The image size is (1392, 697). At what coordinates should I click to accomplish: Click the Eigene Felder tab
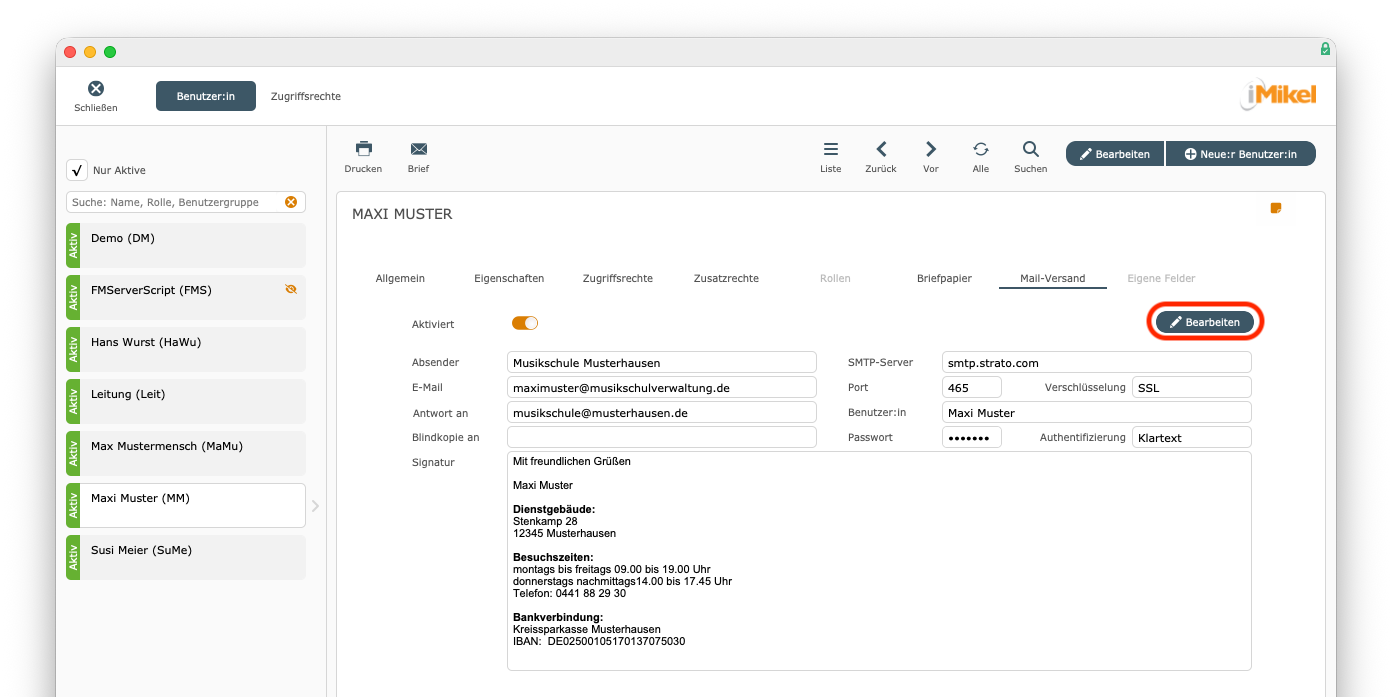click(x=1161, y=278)
